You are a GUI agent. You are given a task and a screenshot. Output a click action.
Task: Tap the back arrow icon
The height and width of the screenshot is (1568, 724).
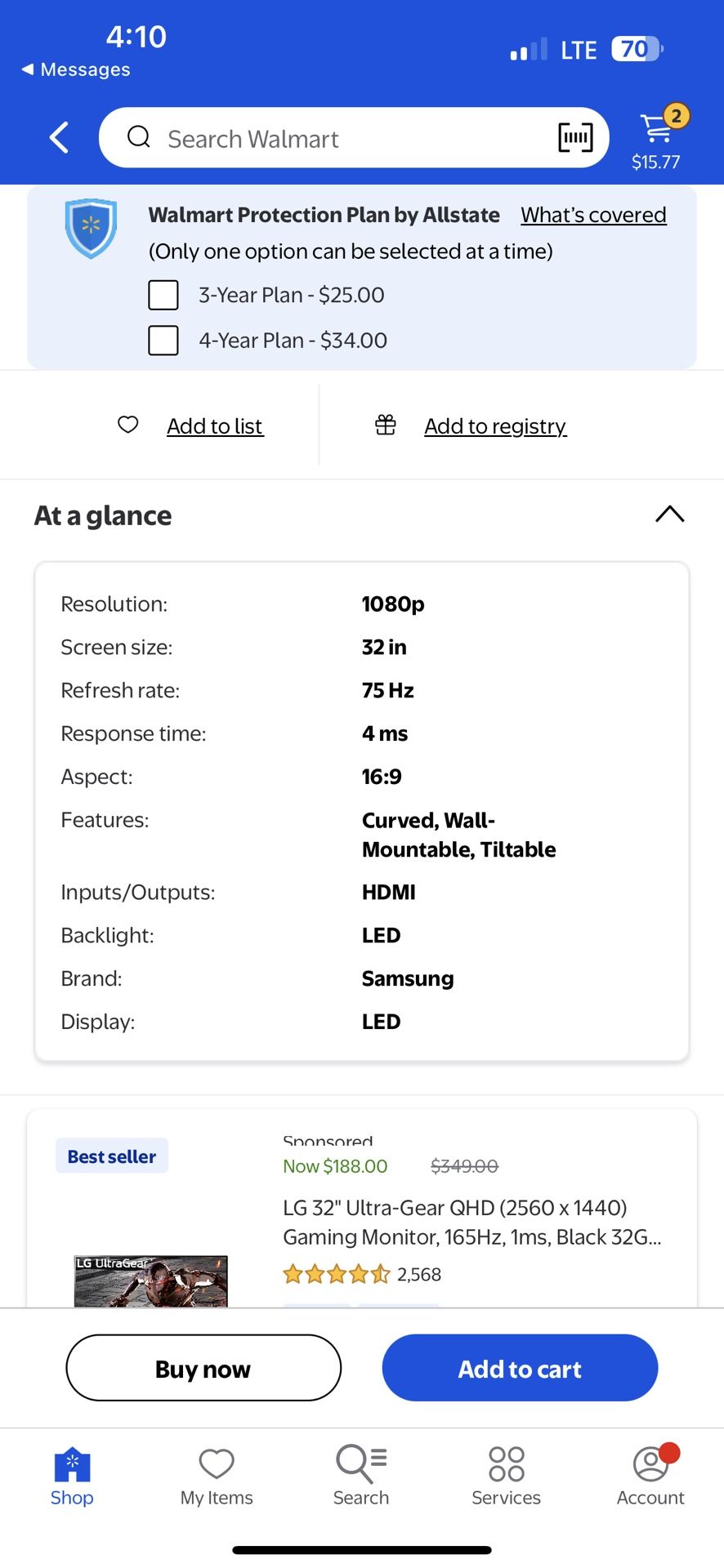(x=59, y=137)
